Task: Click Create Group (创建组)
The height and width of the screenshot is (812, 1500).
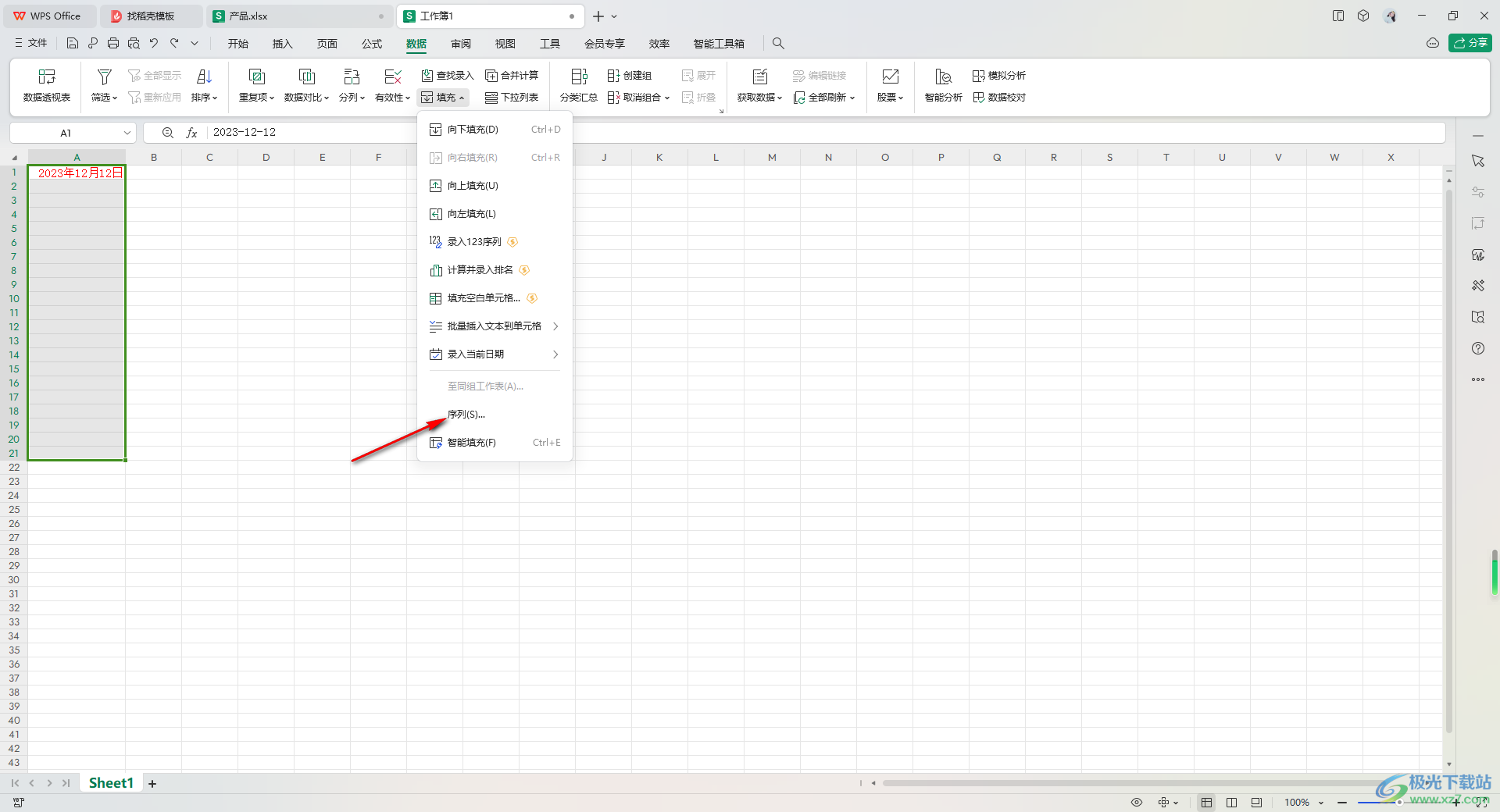Action: 630,76
